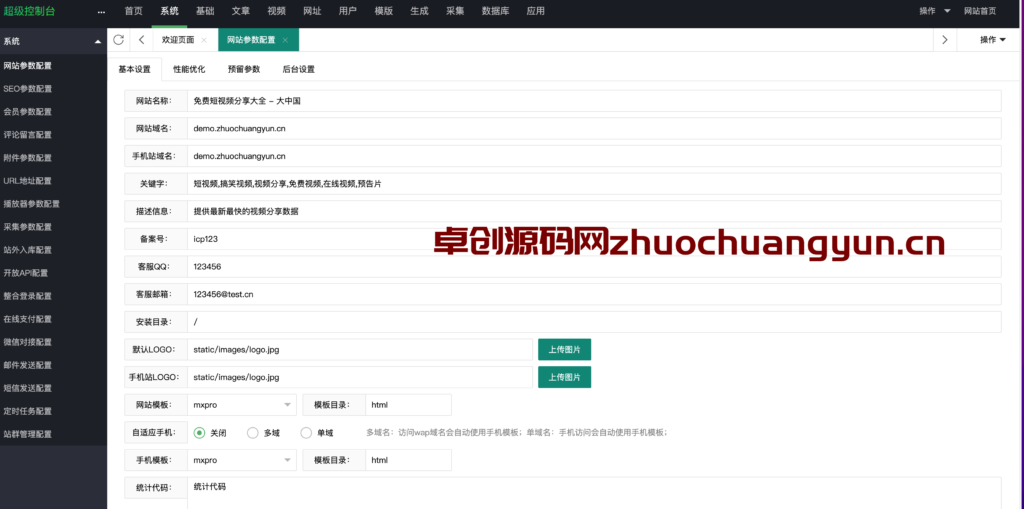The width and height of the screenshot is (1024, 509).
Task: Click the 统计代码 text area
Action: coord(594,493)
